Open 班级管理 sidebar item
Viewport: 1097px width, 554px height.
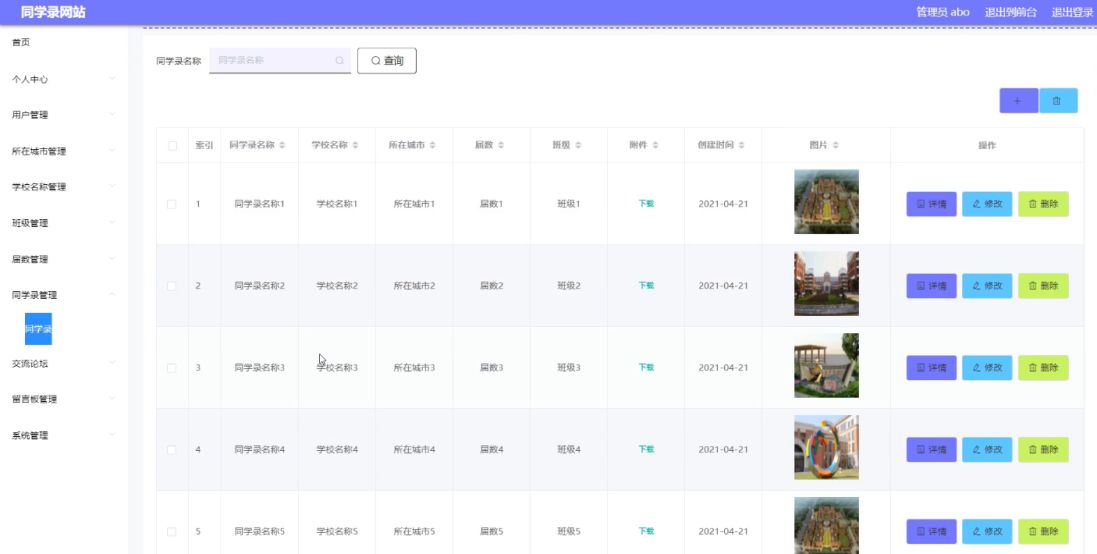pos(30,223)
